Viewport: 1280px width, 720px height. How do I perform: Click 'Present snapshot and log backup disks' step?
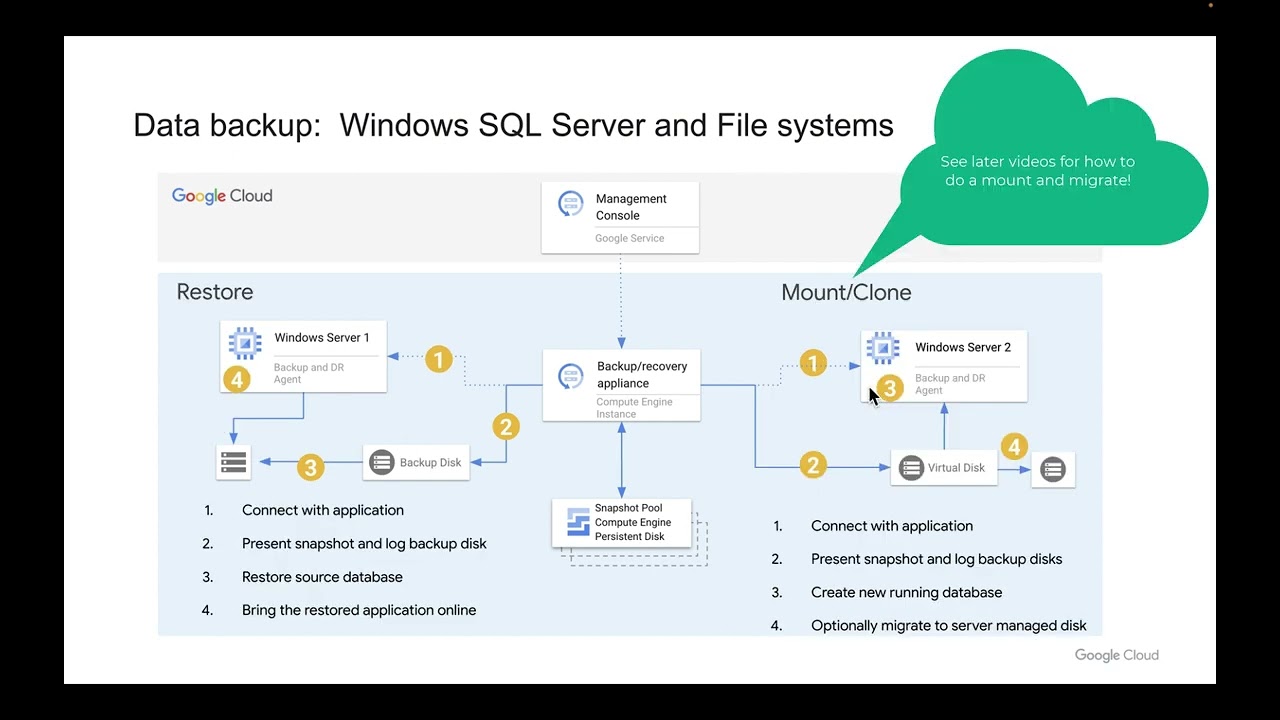click(x=937, y=559)
